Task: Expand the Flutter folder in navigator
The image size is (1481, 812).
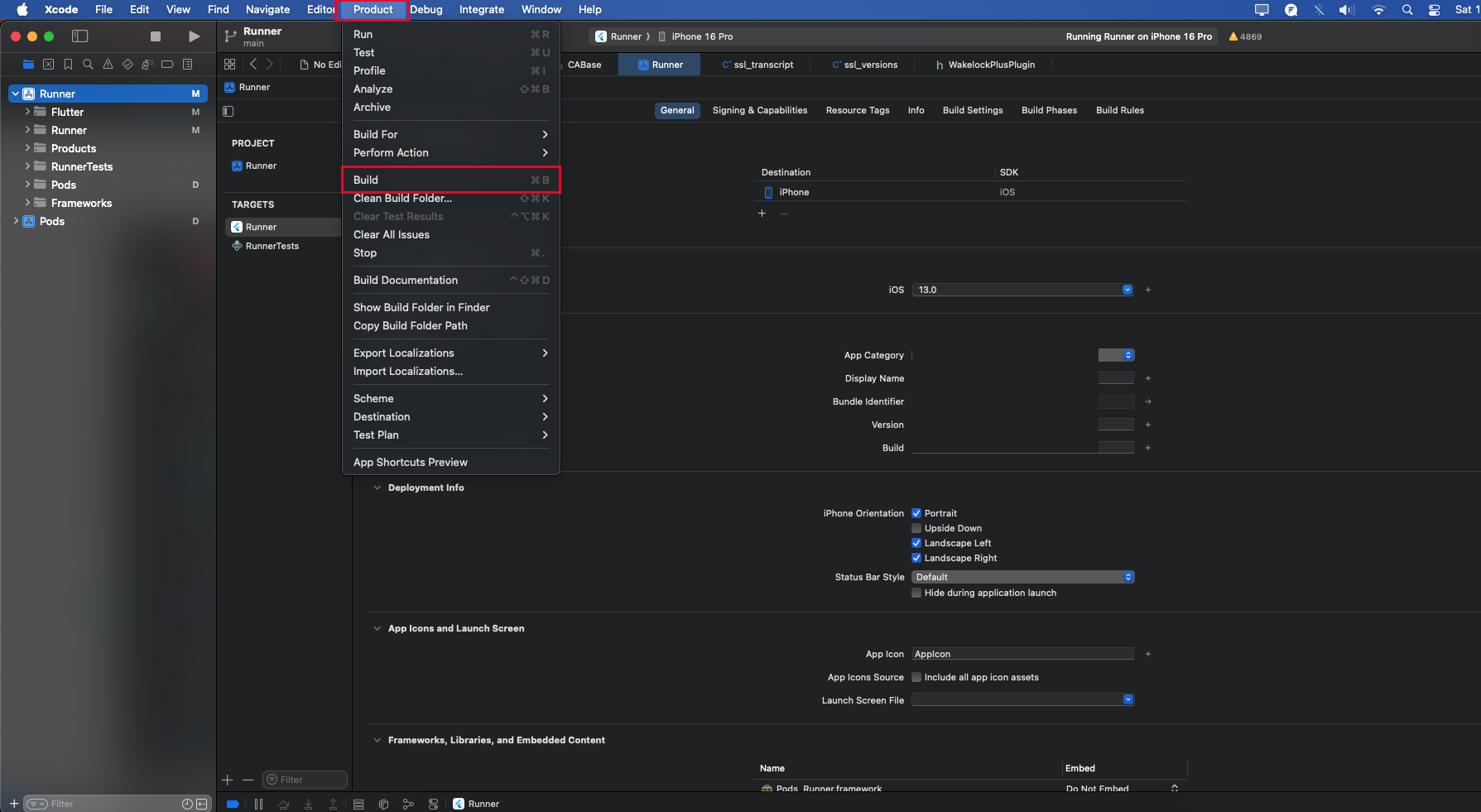Action: pos(27,112)
